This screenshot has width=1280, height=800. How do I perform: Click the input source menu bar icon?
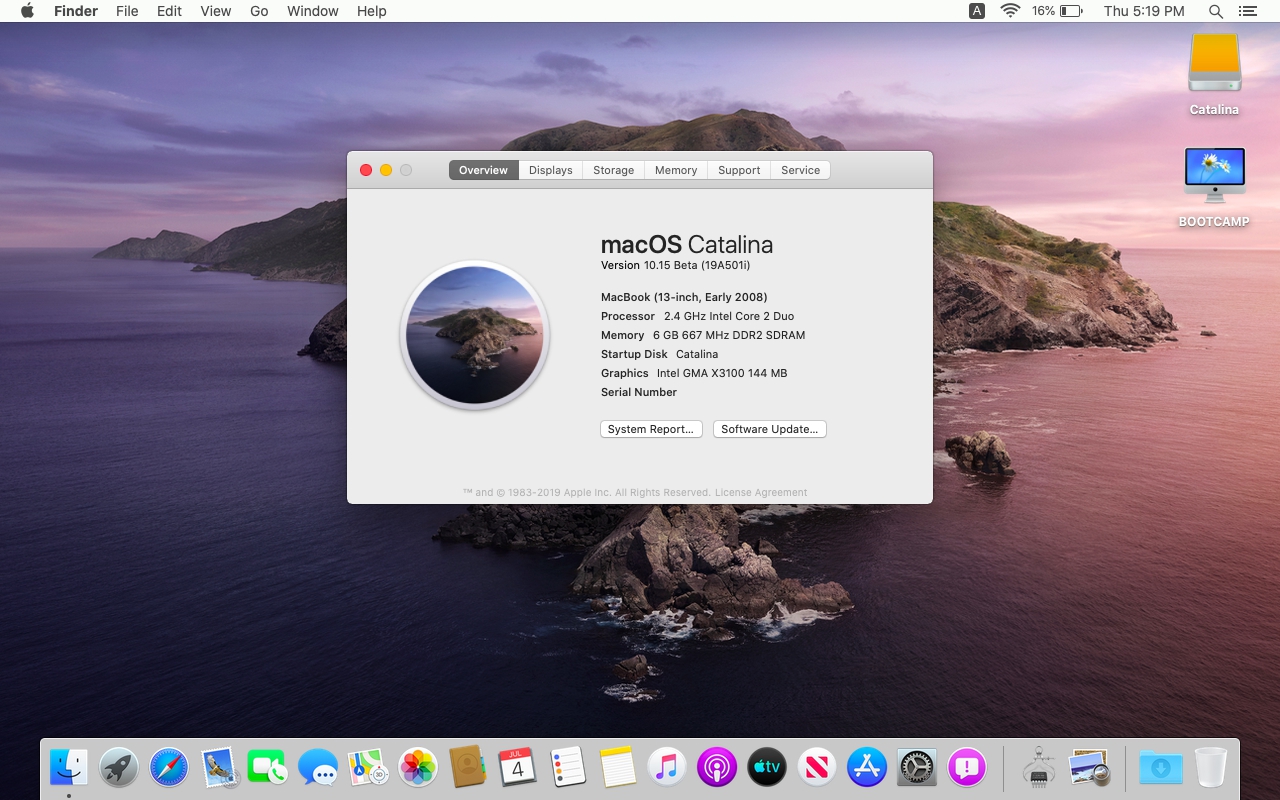click(977, 11)
